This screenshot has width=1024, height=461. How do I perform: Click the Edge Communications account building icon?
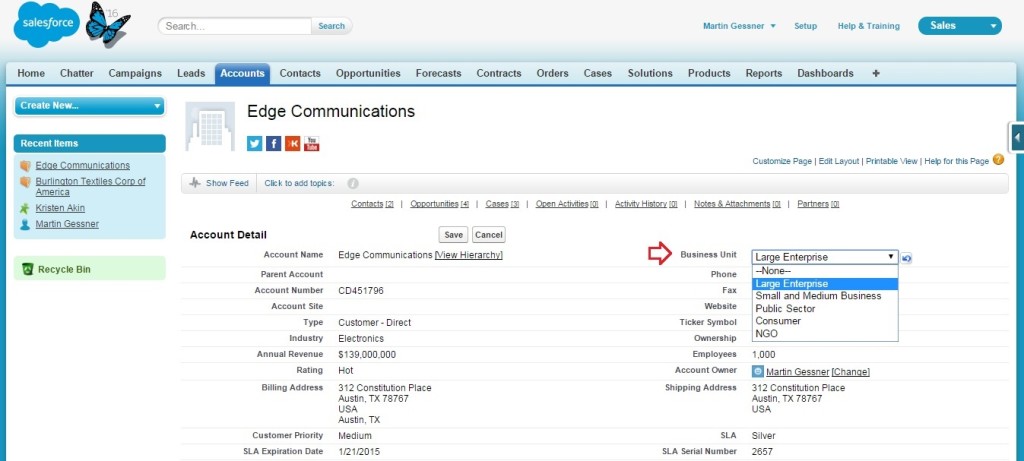210,126
